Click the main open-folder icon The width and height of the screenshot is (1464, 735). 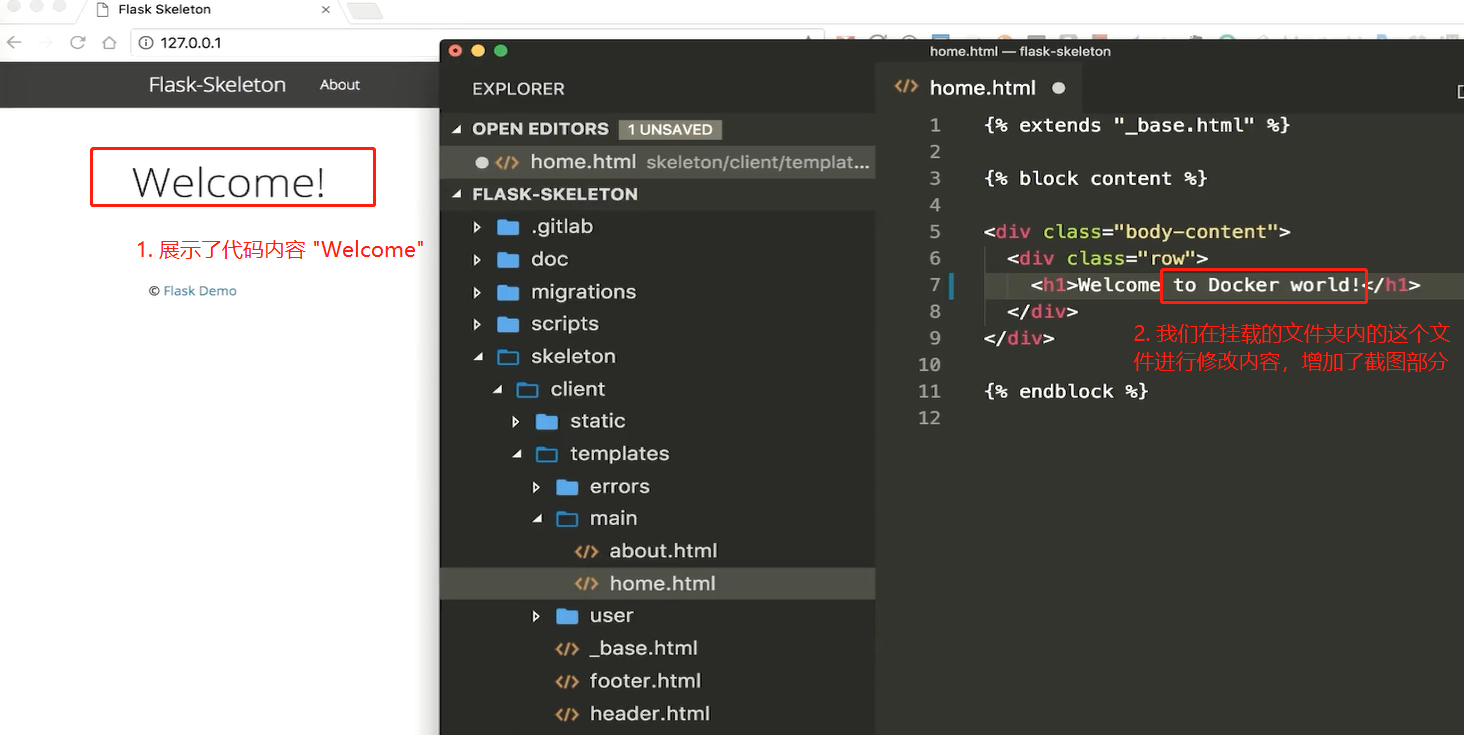coord(568,518)
